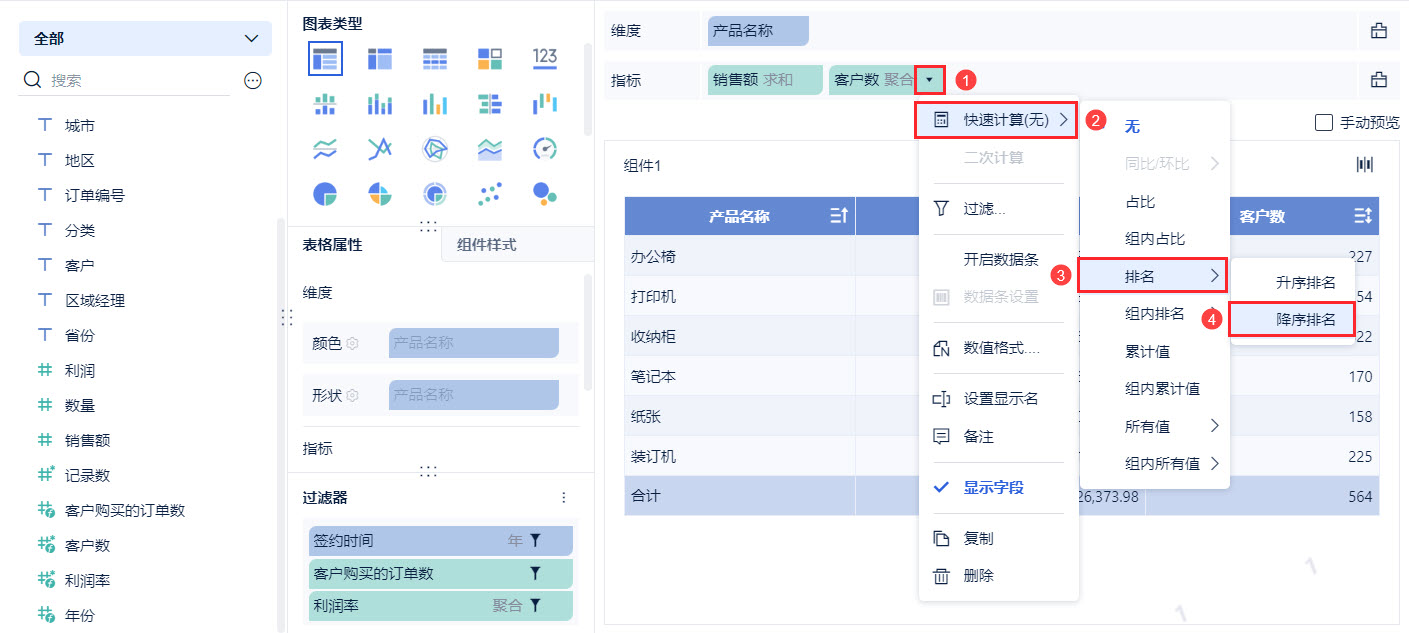The width and height of the screenshot is (1409, 633).
Task: Expand the 组内所有值 submenu
Action: [x=1155, y=463]
